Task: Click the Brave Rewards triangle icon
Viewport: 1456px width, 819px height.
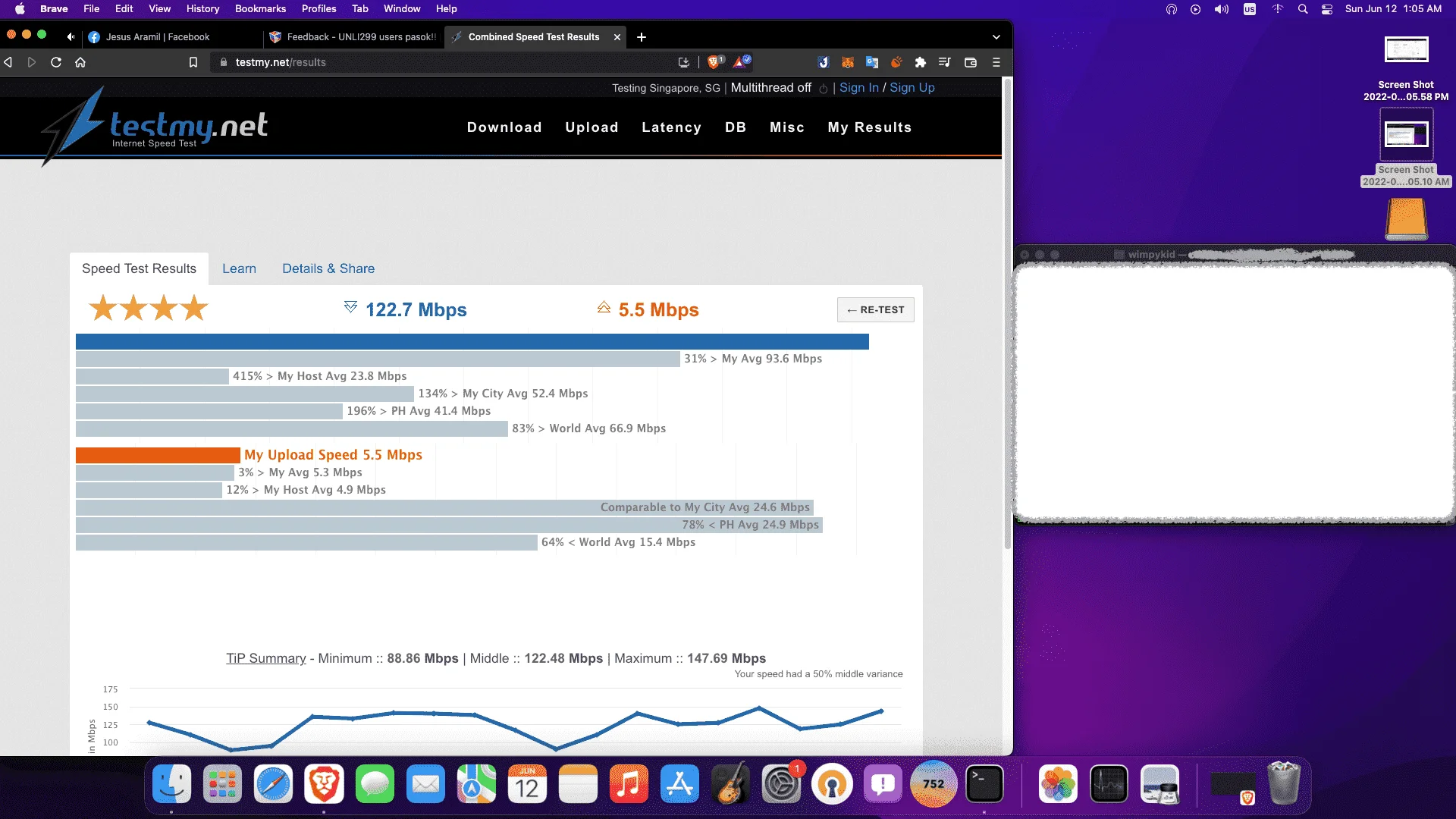Action: 741,62
